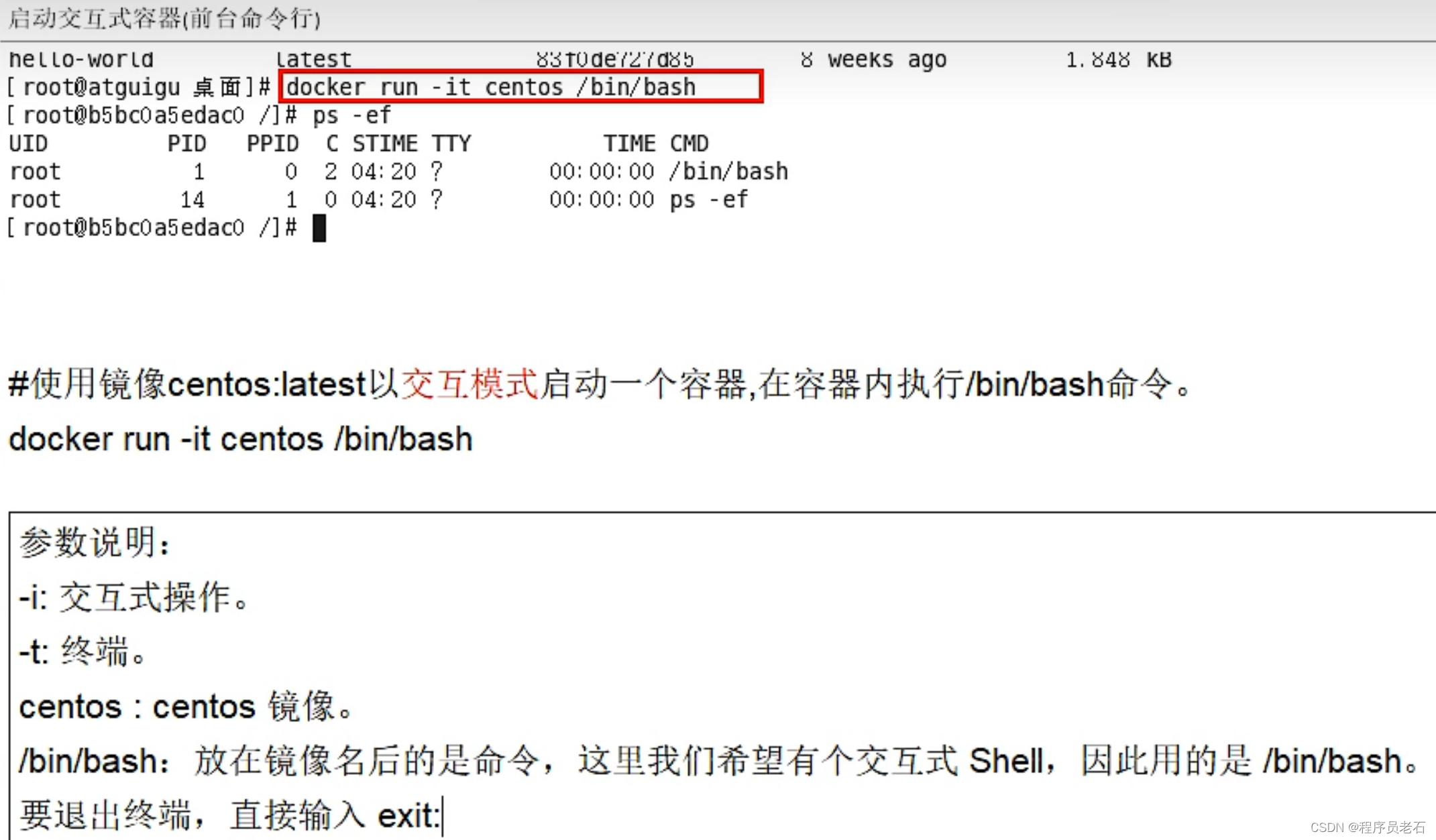Click the '/bin/bash' process entry in the CMD column
This screenshot has width=1436, height=840.
(x=728, y=172)
